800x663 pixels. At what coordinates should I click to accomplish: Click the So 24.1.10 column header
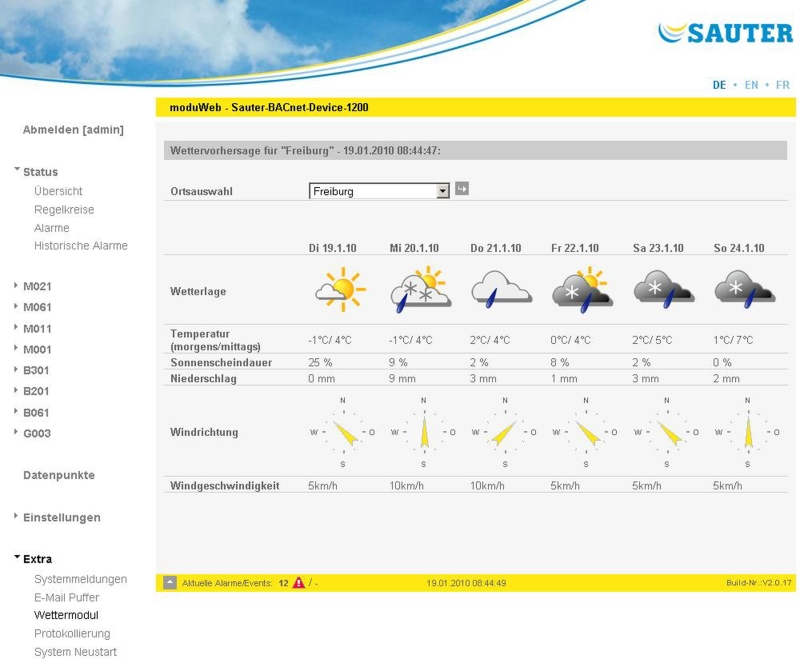coord(739,248)
